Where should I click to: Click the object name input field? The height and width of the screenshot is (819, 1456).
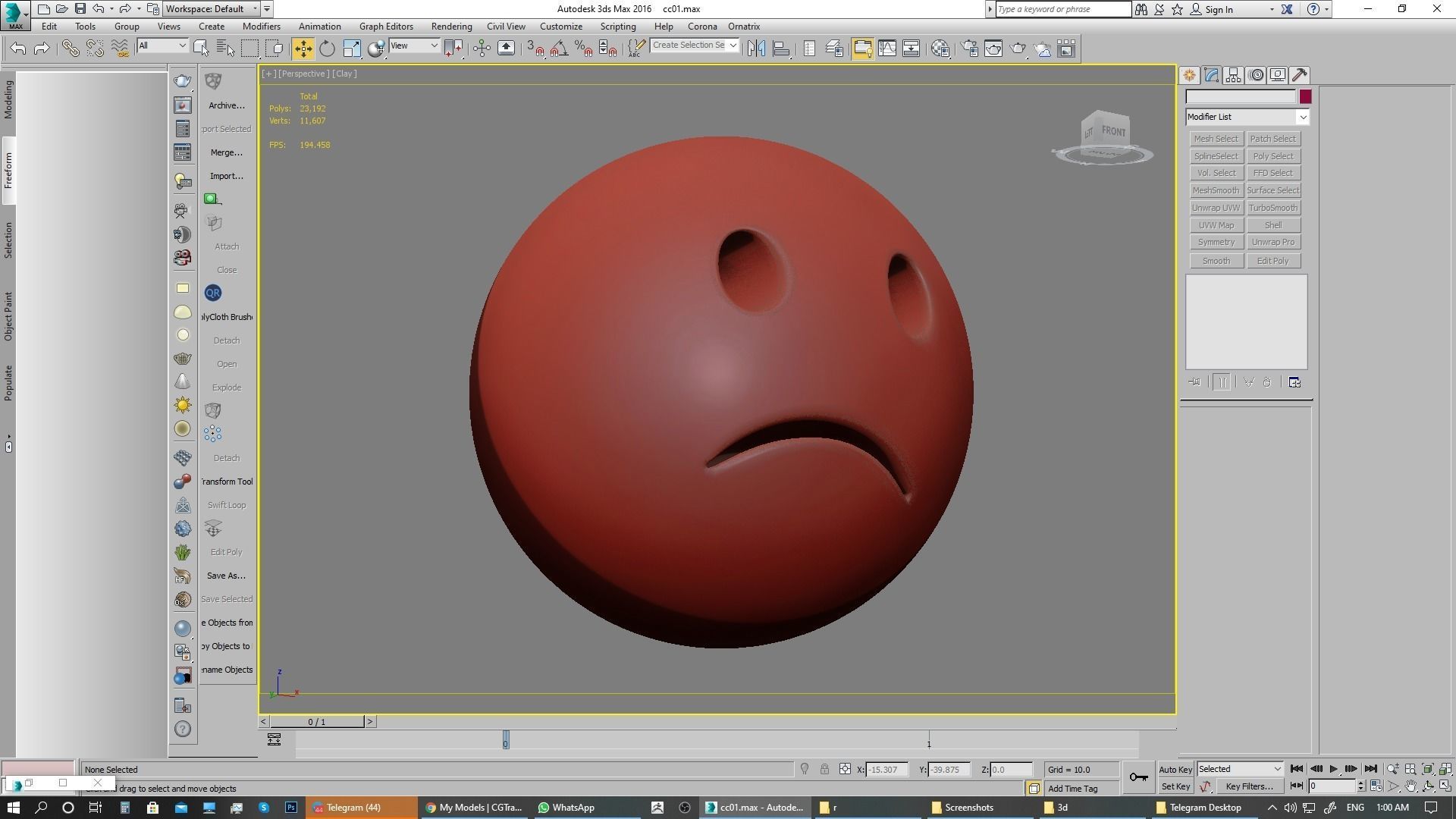(x=1241, y=96)
